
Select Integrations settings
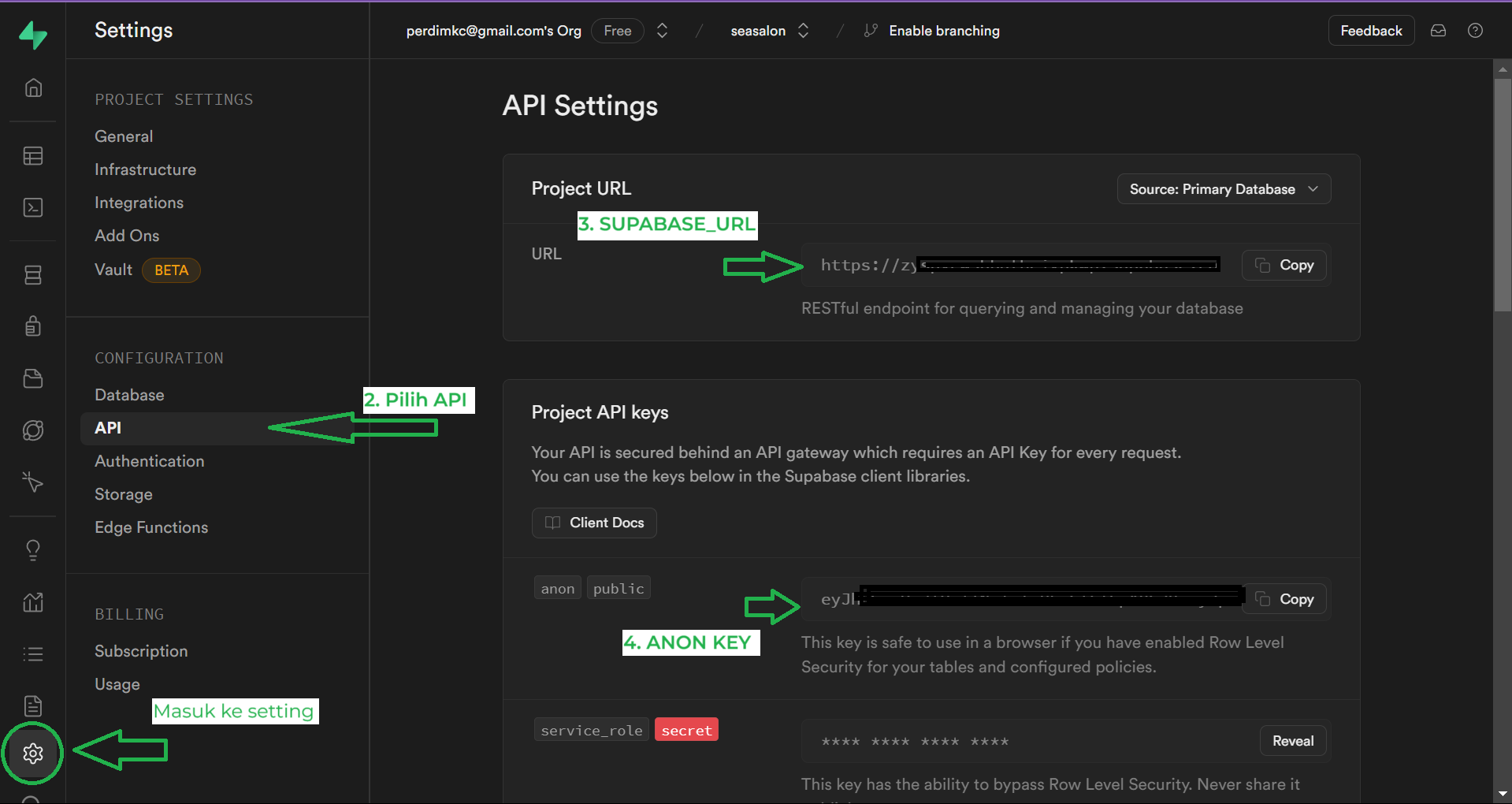point(139,203)
